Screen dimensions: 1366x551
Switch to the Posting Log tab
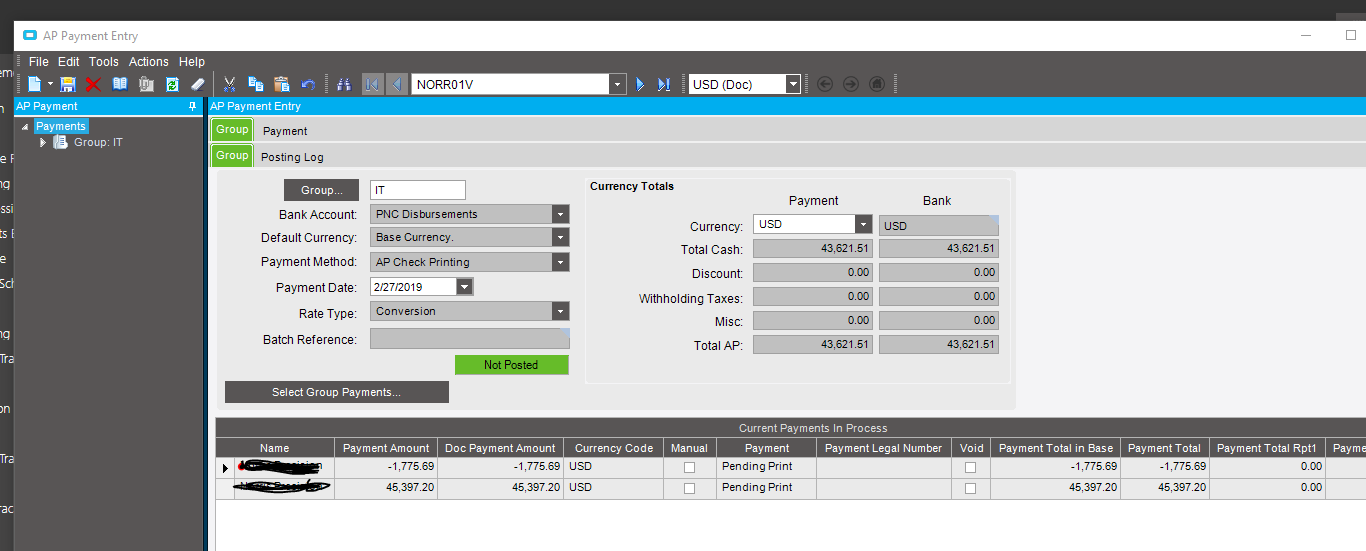tap(292, 157)
